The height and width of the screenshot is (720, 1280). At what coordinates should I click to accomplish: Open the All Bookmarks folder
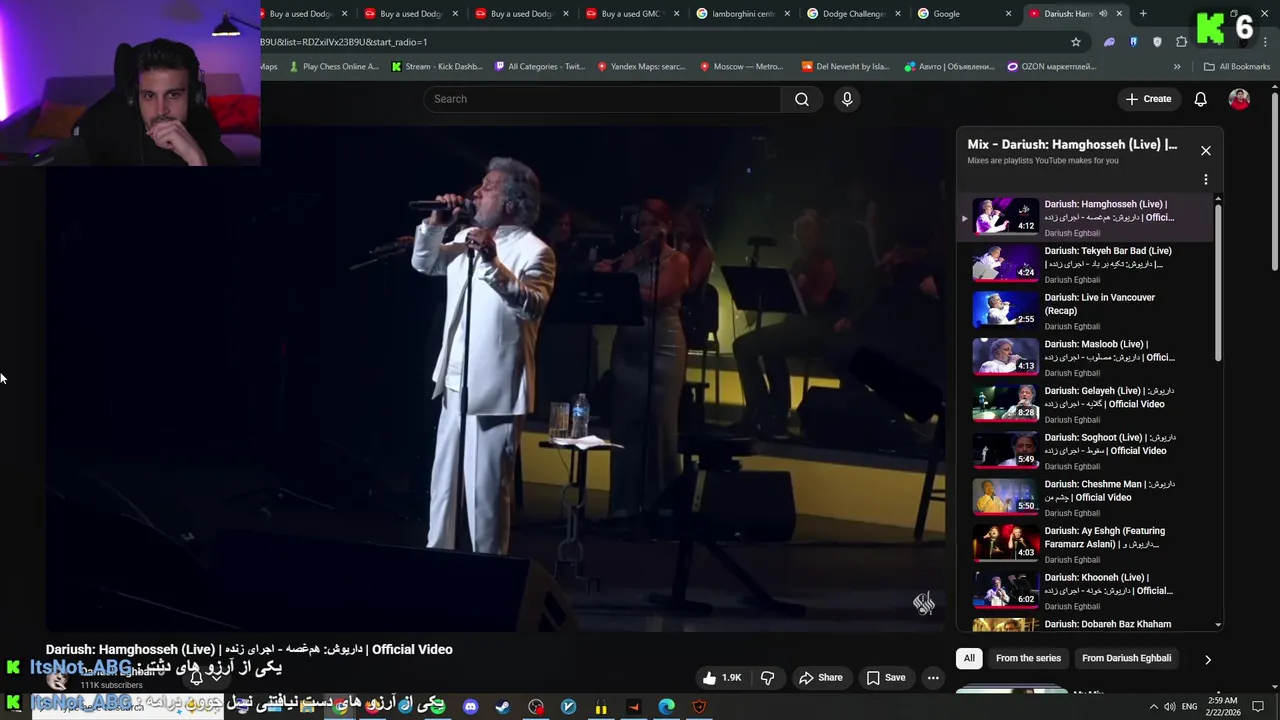(1237, 67)
